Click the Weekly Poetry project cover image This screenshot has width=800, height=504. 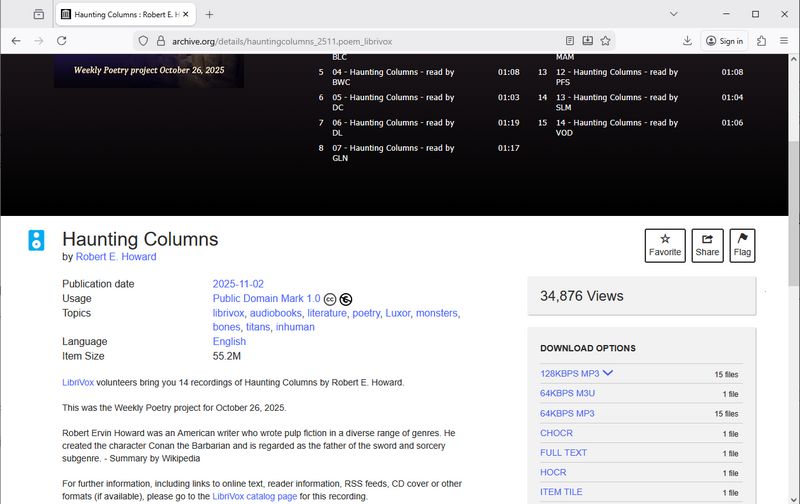click(149, 70)
